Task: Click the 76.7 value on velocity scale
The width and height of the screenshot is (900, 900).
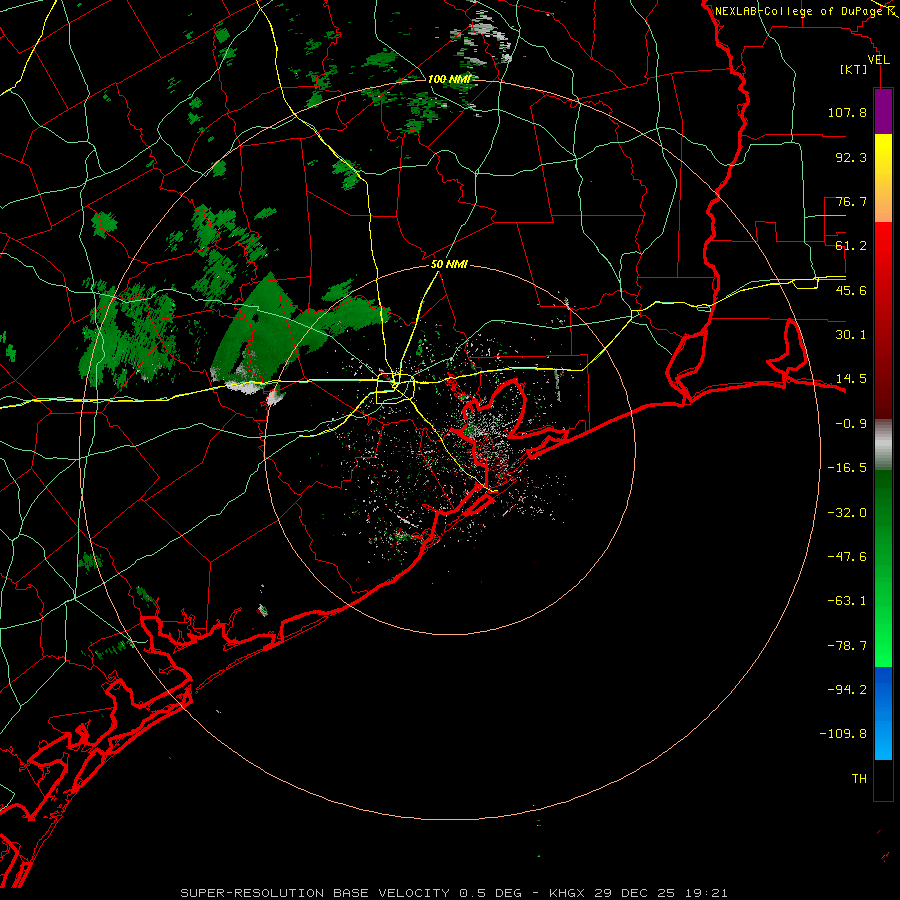Action: [851, 201]
